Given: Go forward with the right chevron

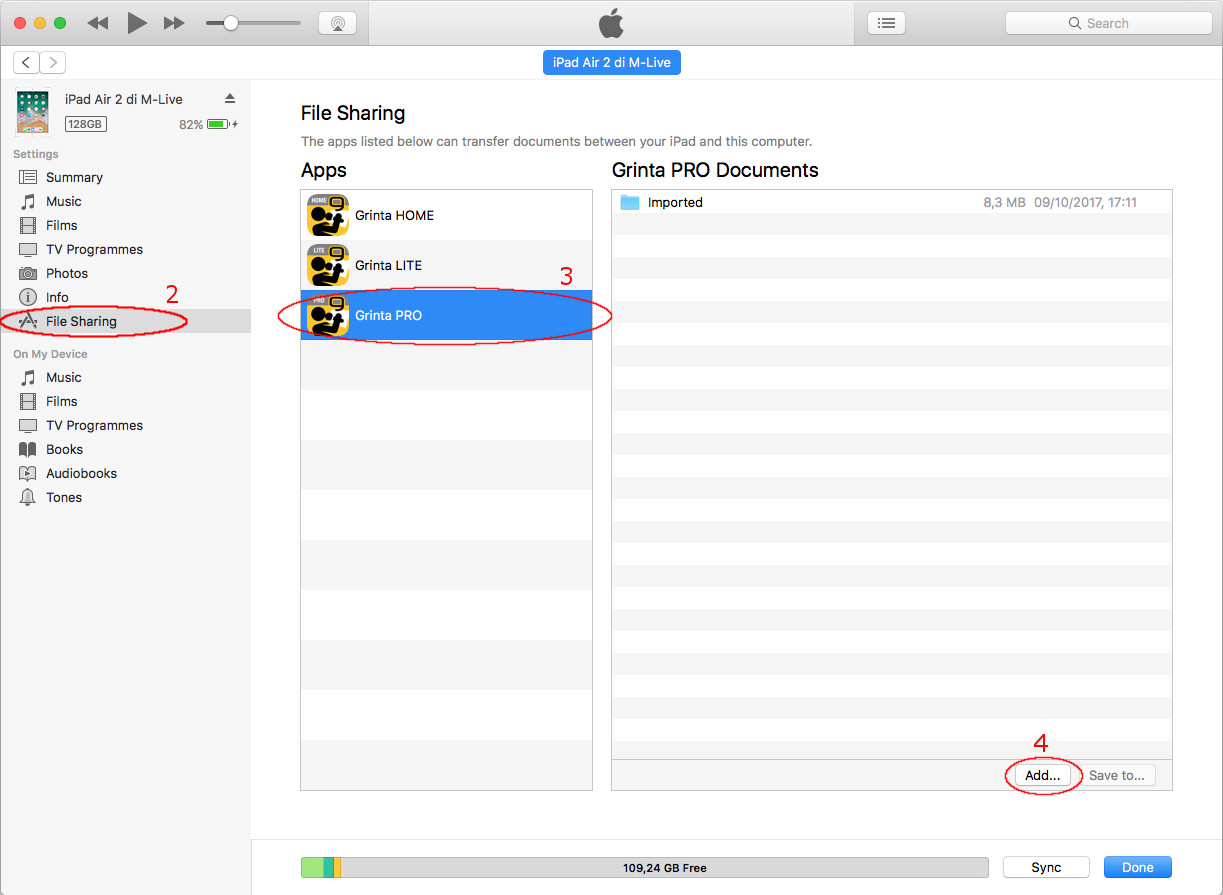Looking at the screenshot, I should click(x=52, y=62).
